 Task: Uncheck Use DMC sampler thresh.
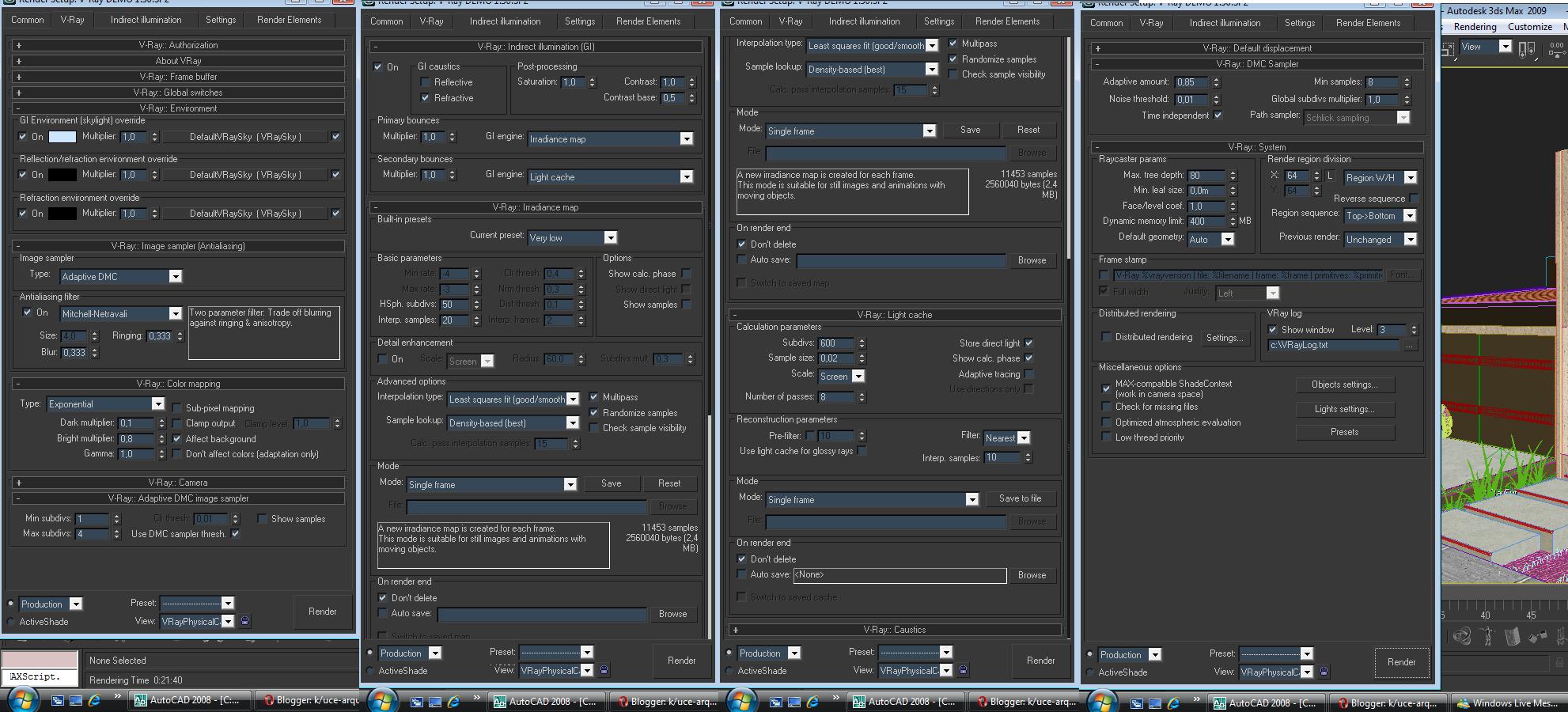click(235, 534)
